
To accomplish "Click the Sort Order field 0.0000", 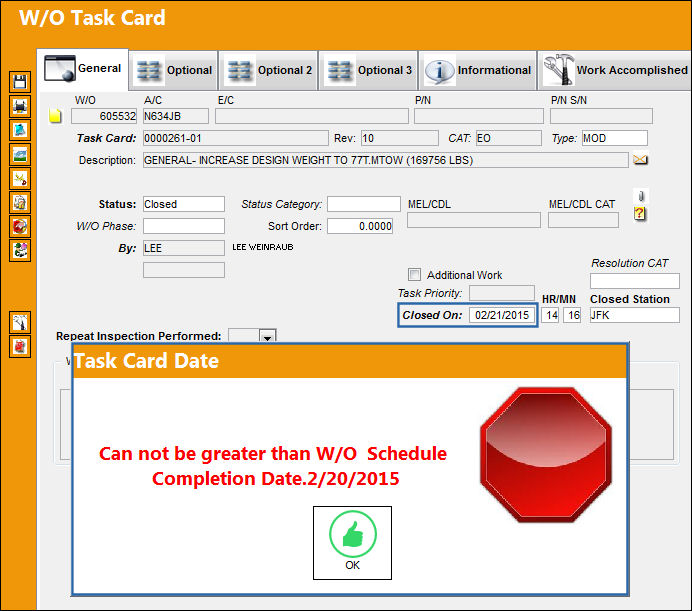I will click(x=360, y=226).
